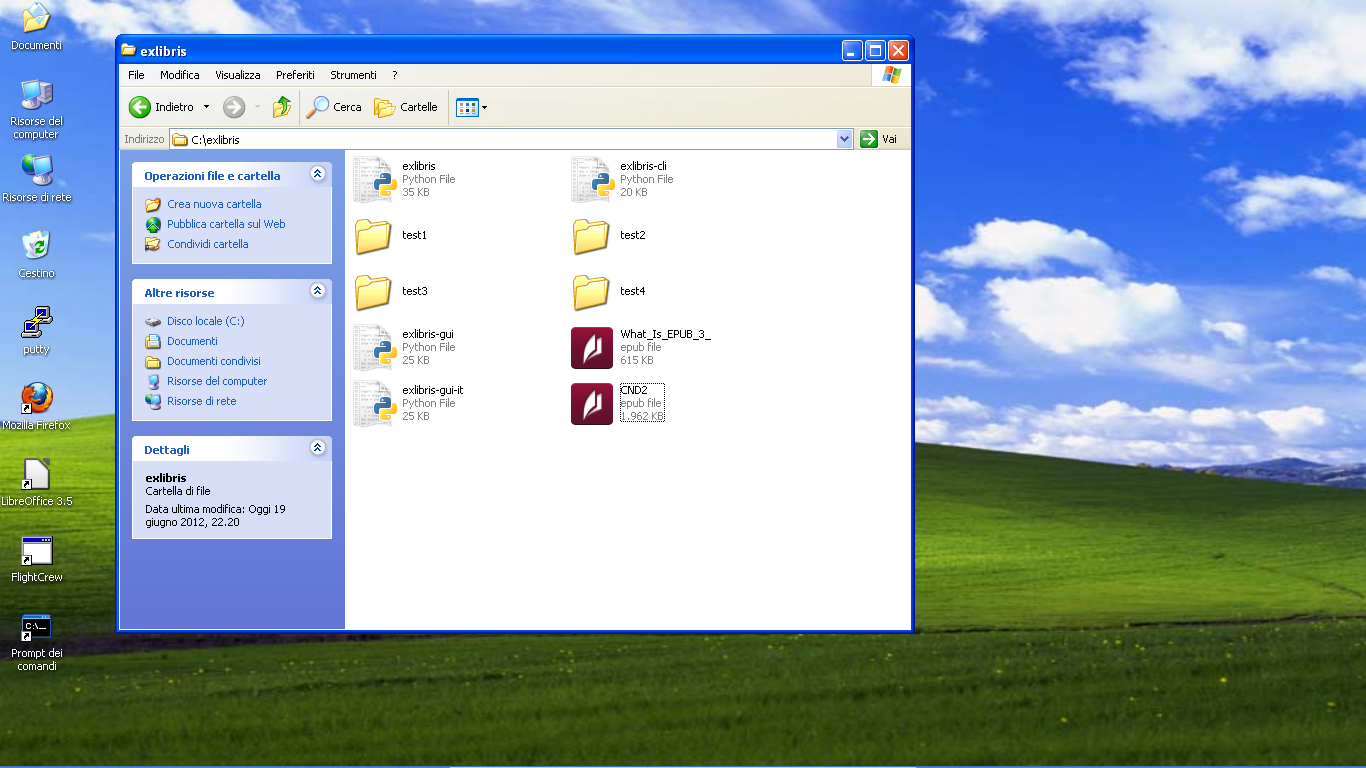Open the Modifica menu
The image size is (1366, 768).
[180, 75]
